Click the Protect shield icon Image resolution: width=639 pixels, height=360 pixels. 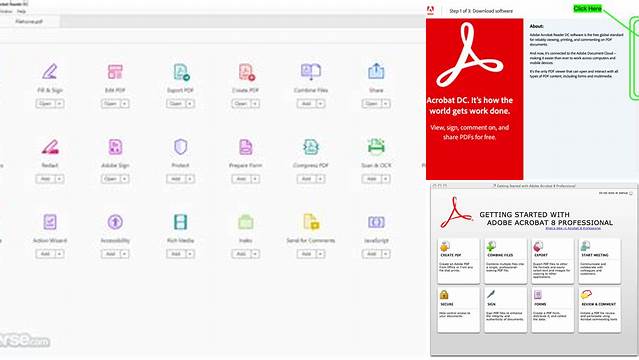point(181,147)
